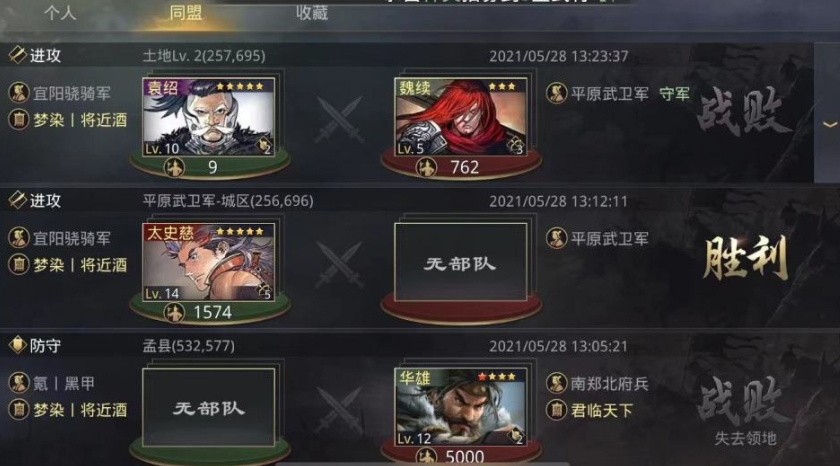Open the 魏续 defender portrait card

click(461, 117)
